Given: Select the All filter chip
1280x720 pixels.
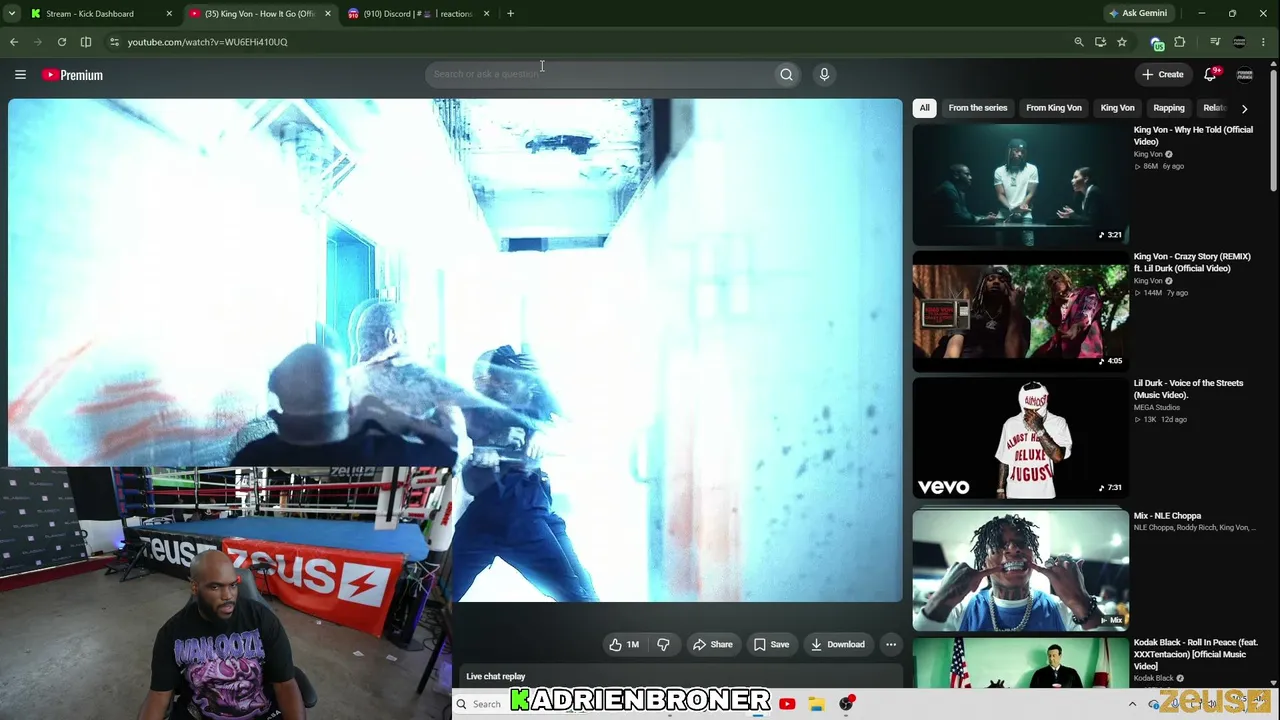Looking at the screenshot, I should pyautogui.click(x=925, y=108).
